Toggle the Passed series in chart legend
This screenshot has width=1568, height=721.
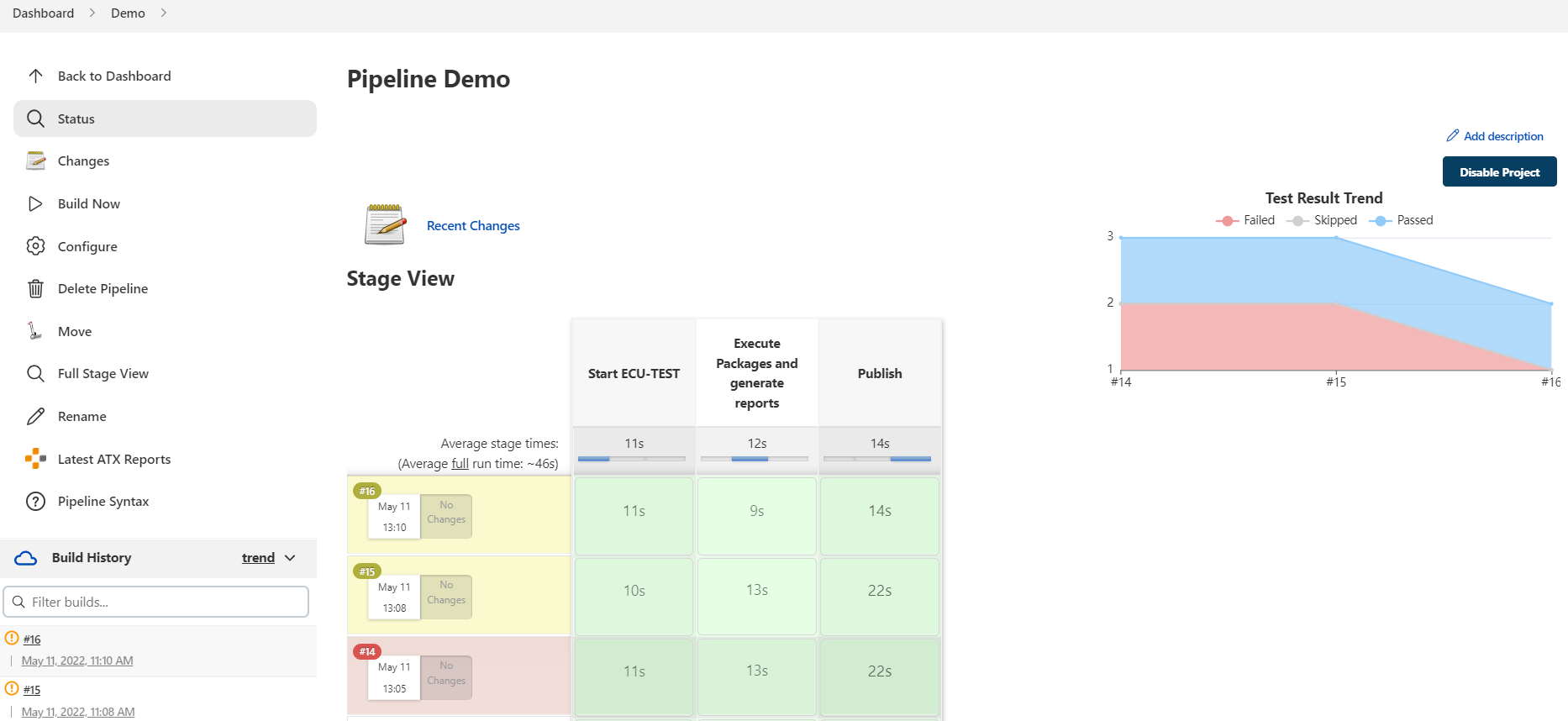click(1402, 220)
